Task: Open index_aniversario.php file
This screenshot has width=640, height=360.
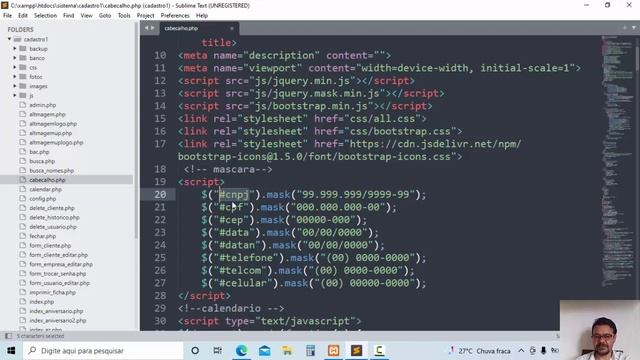Action: coord(56,311)
